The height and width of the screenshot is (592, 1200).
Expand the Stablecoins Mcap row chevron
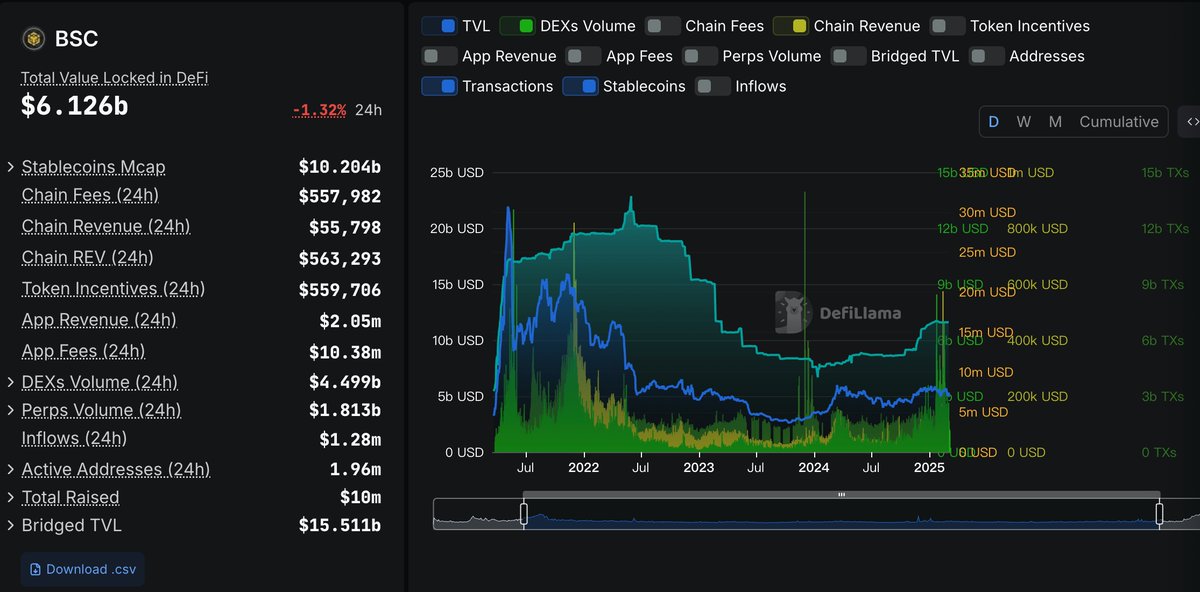click(x=11, y=167)
